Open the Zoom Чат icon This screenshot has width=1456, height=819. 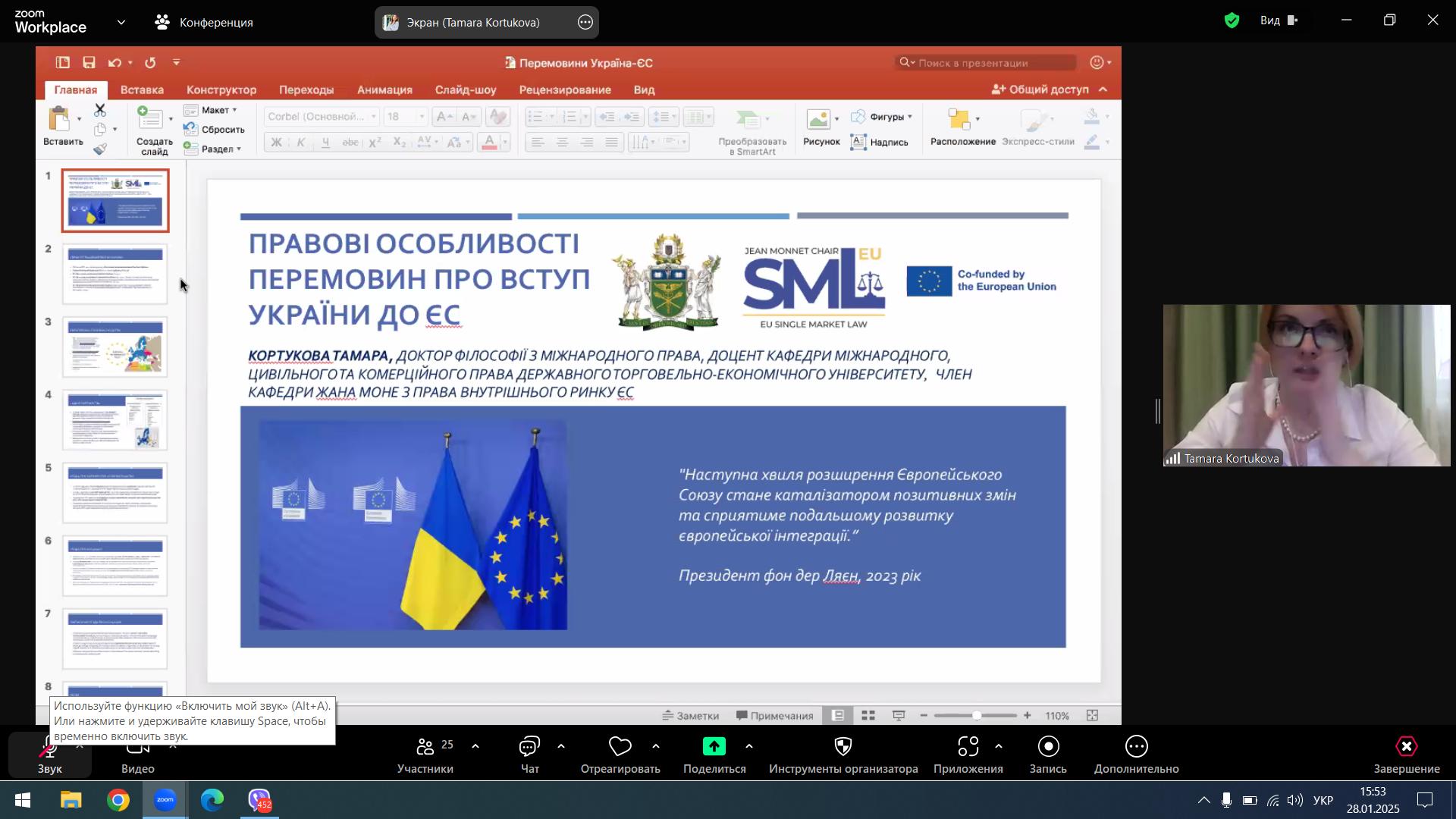click(529, 746)
